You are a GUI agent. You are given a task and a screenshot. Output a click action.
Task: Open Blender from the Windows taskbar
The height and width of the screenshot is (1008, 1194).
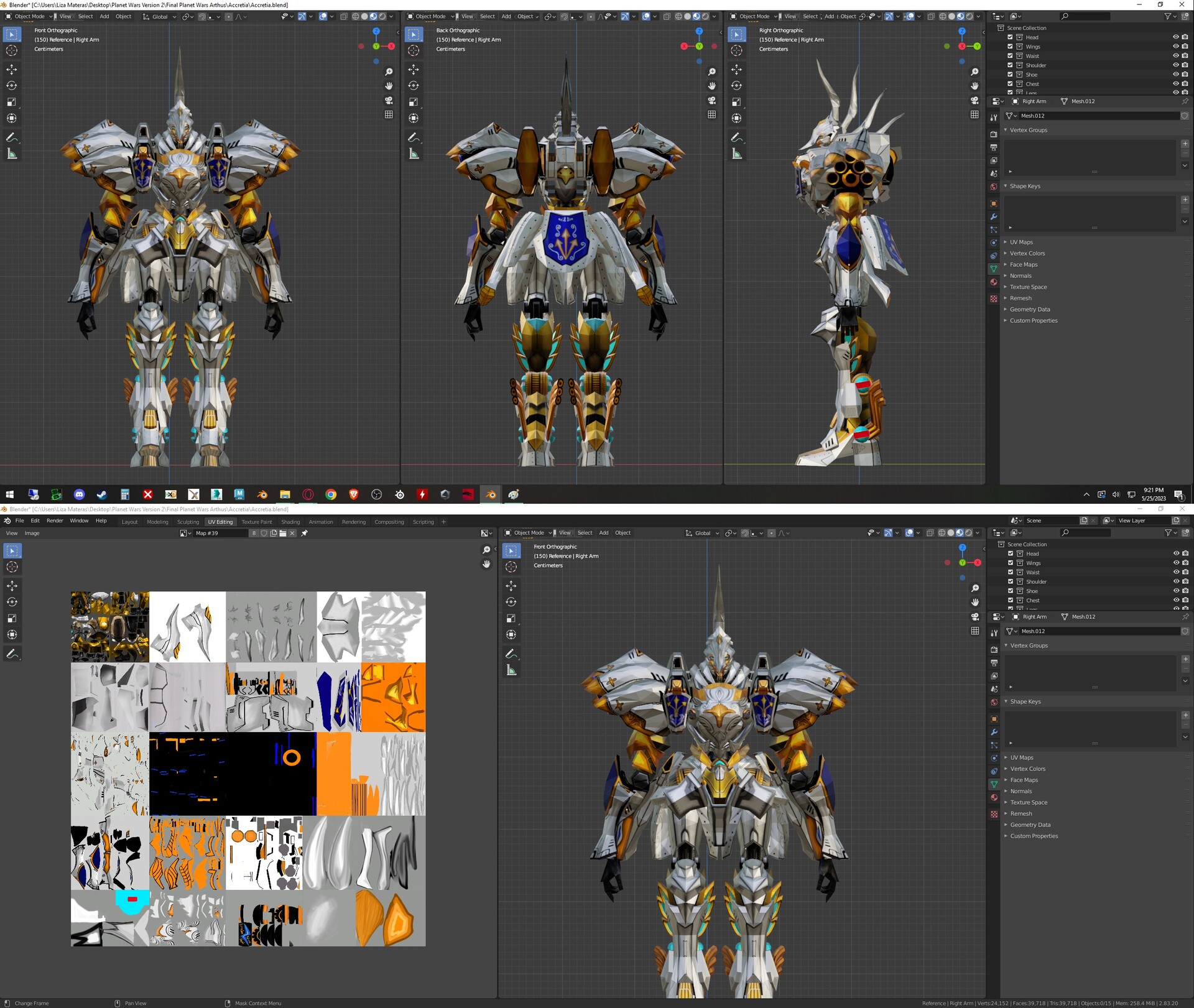click(491, 494)
